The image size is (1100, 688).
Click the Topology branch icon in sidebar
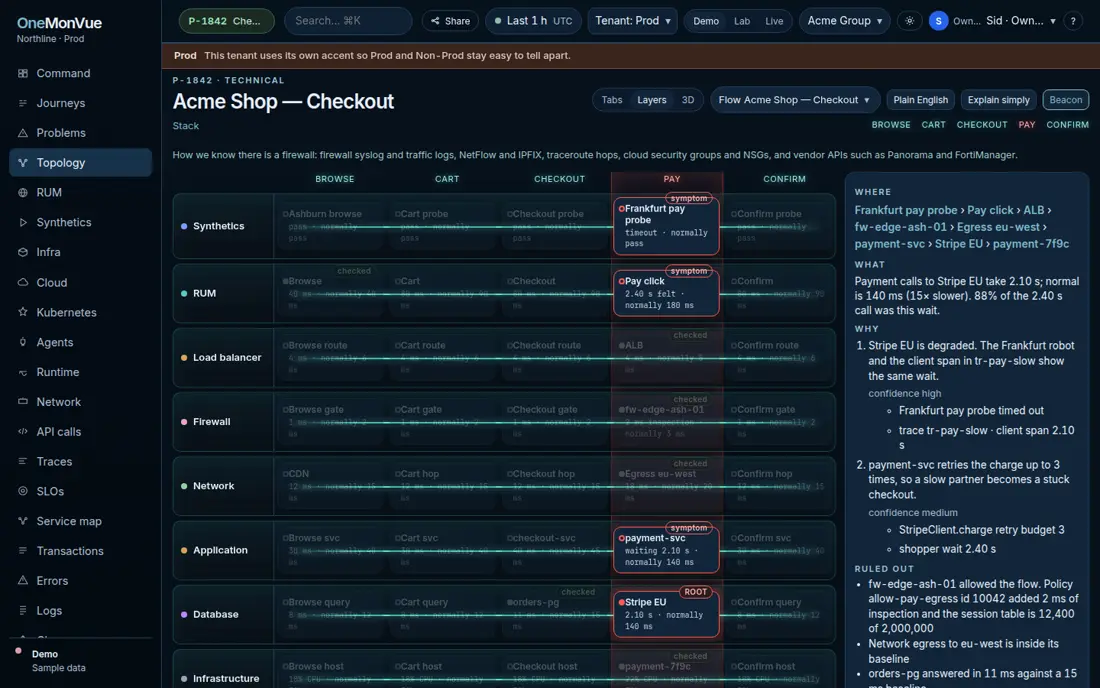[22, 163]
